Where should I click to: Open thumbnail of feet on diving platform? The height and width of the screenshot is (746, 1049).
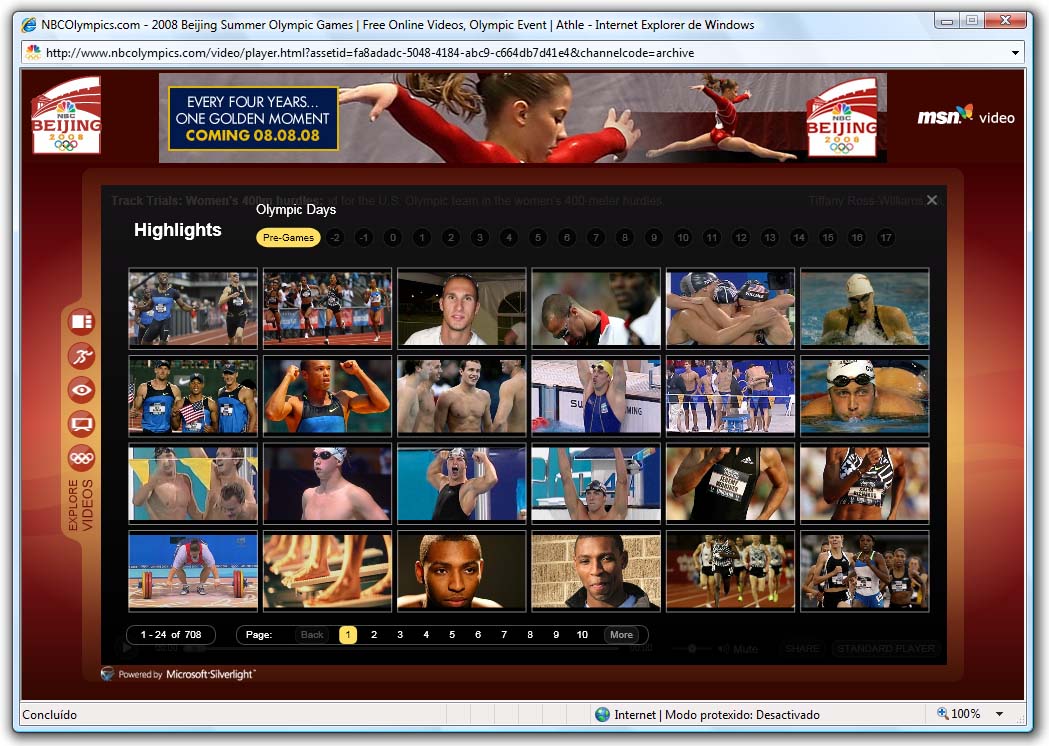[x=327, y=571]
